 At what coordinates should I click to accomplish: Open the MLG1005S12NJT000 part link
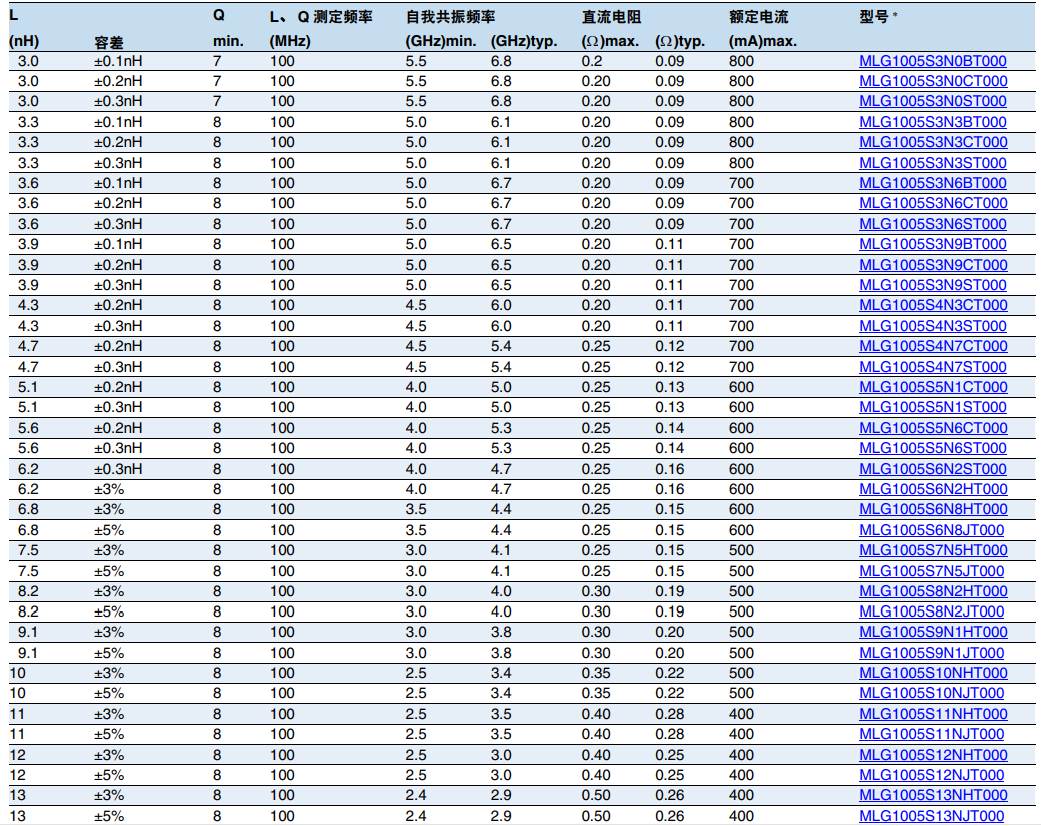931,775
